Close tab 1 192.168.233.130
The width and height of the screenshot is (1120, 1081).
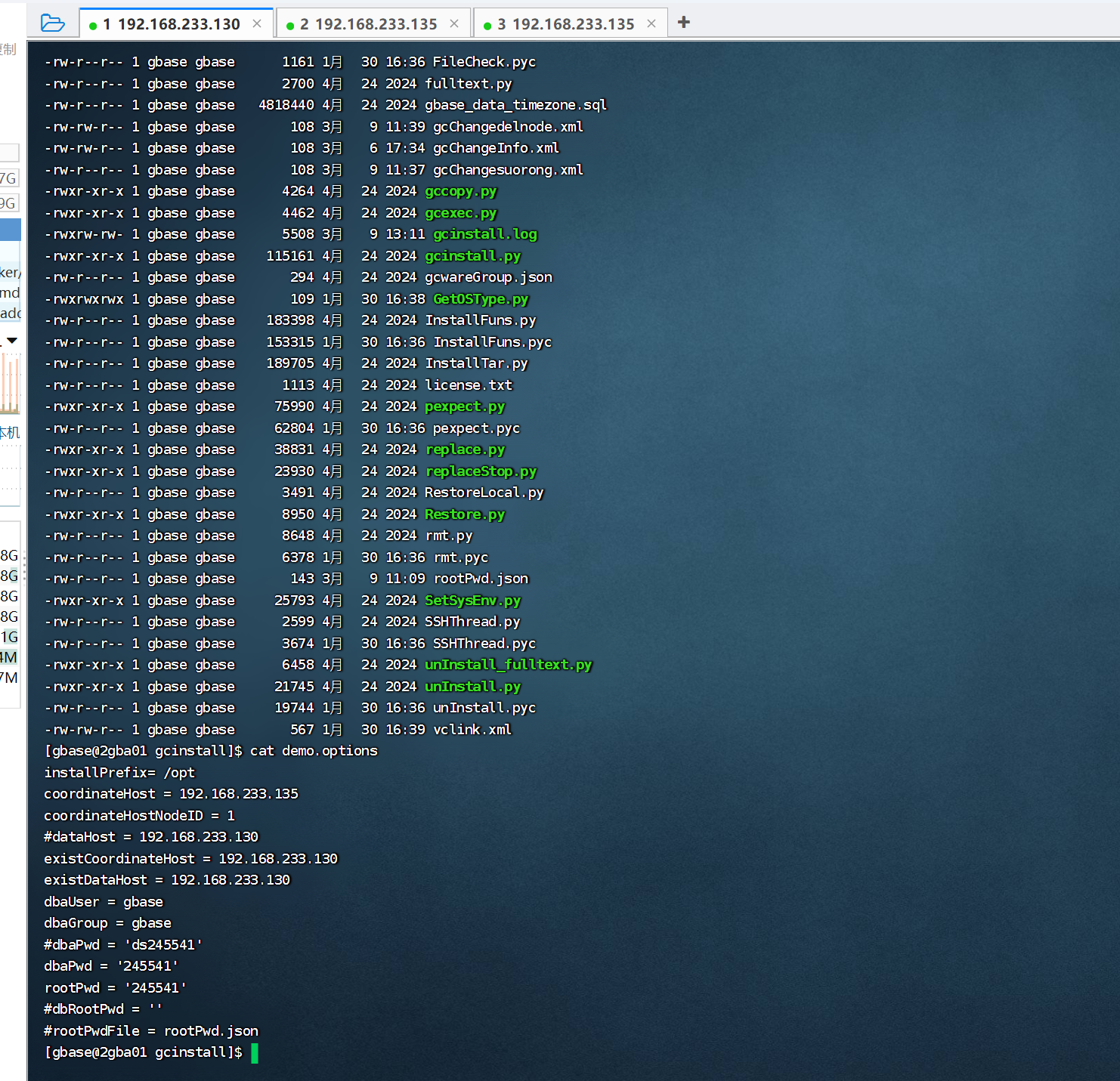coord(257,23)
